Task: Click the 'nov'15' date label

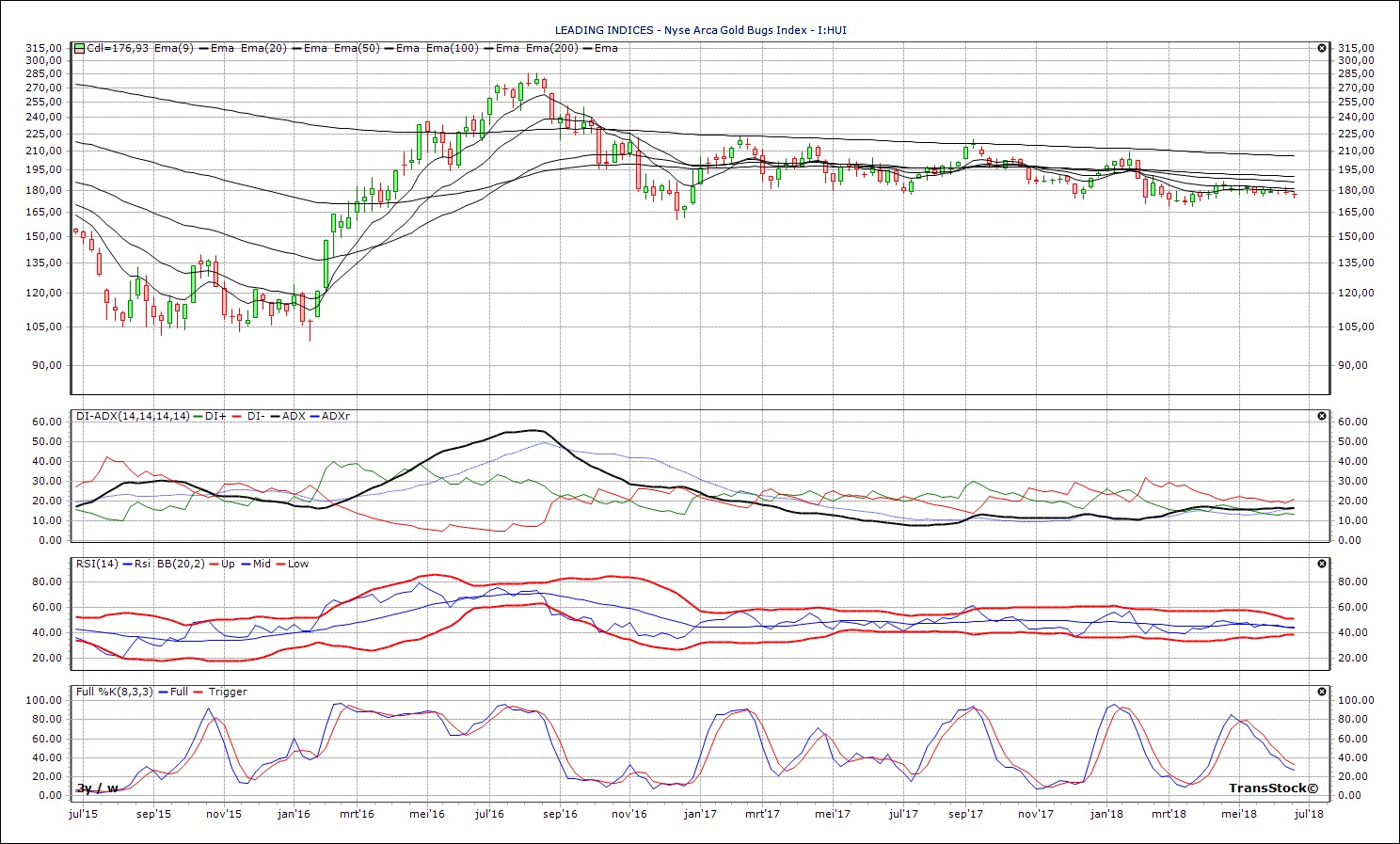Action: [x=223, y=814]
